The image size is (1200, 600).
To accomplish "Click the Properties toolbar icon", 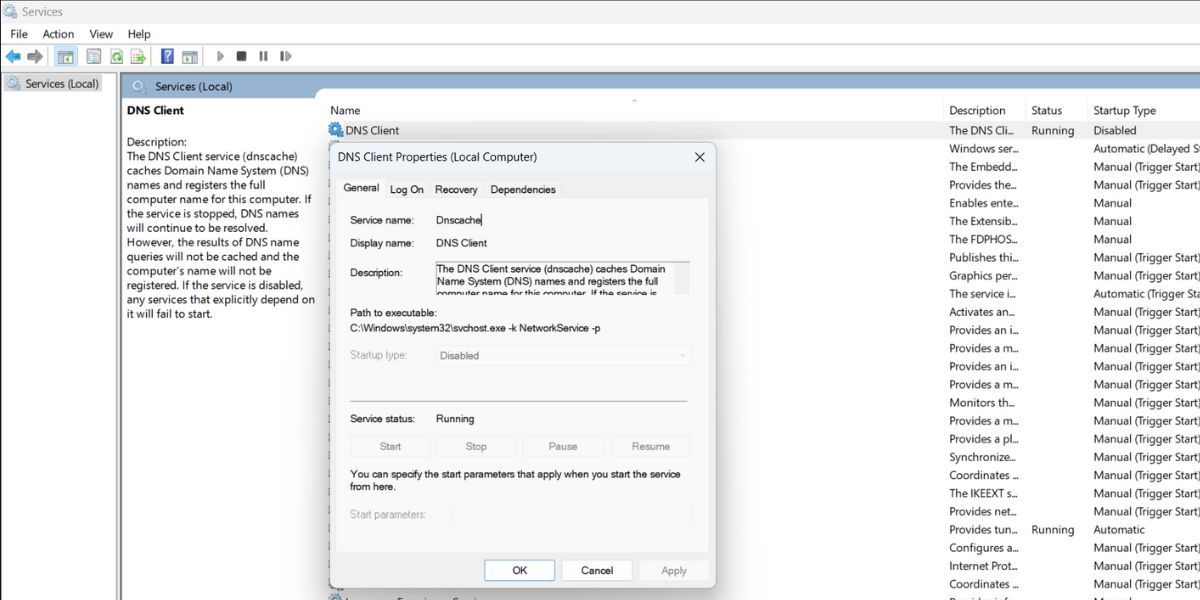I will pyautogui.click(x=92, y=57).
